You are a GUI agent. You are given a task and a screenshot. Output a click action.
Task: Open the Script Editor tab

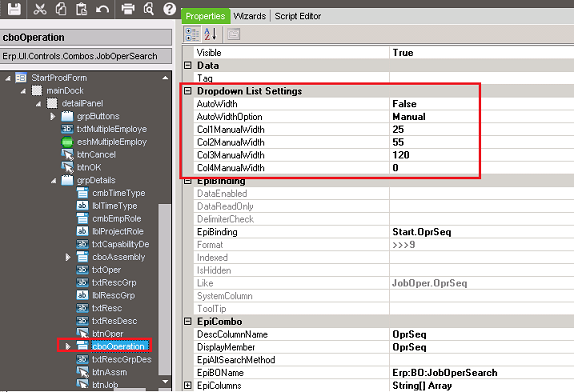pyautogui.click(x=298, y=16)
